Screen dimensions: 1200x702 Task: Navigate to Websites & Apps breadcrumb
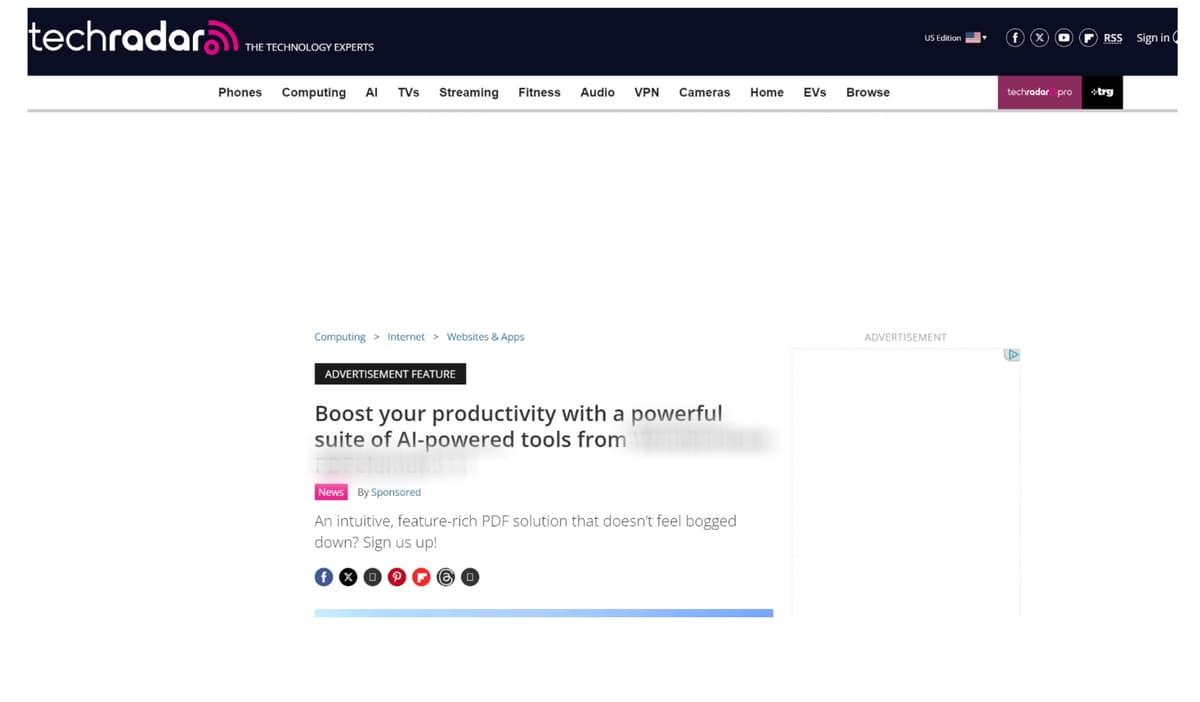point(485,337)
